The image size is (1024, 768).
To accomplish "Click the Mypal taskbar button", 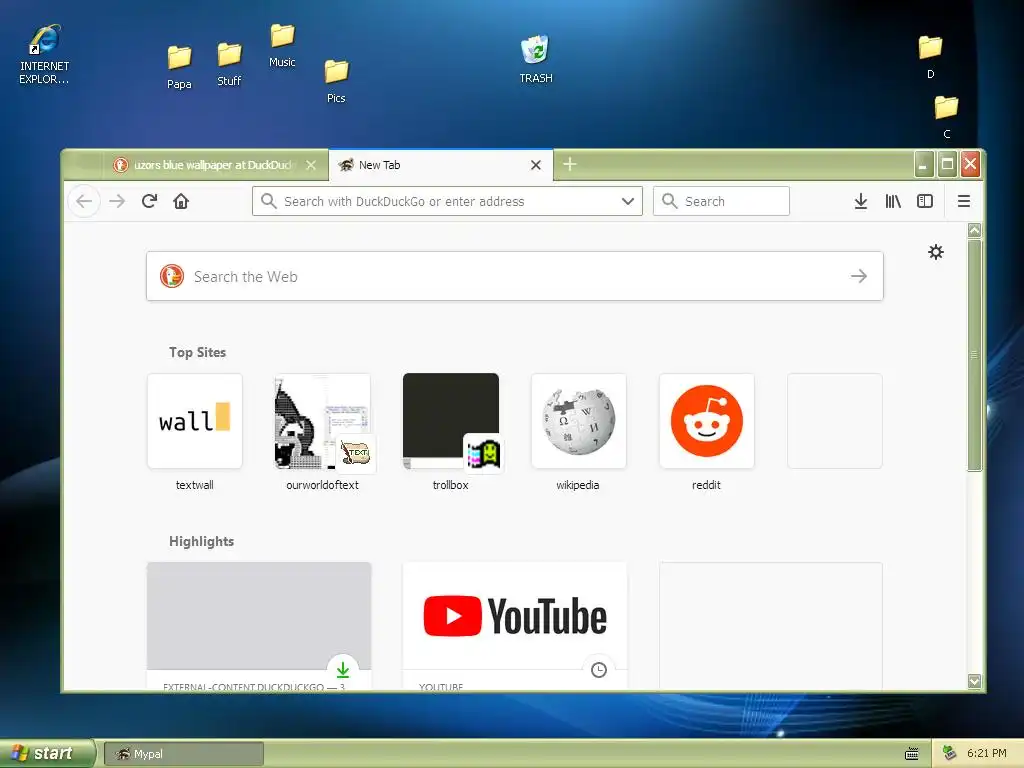I will [184, 754].
